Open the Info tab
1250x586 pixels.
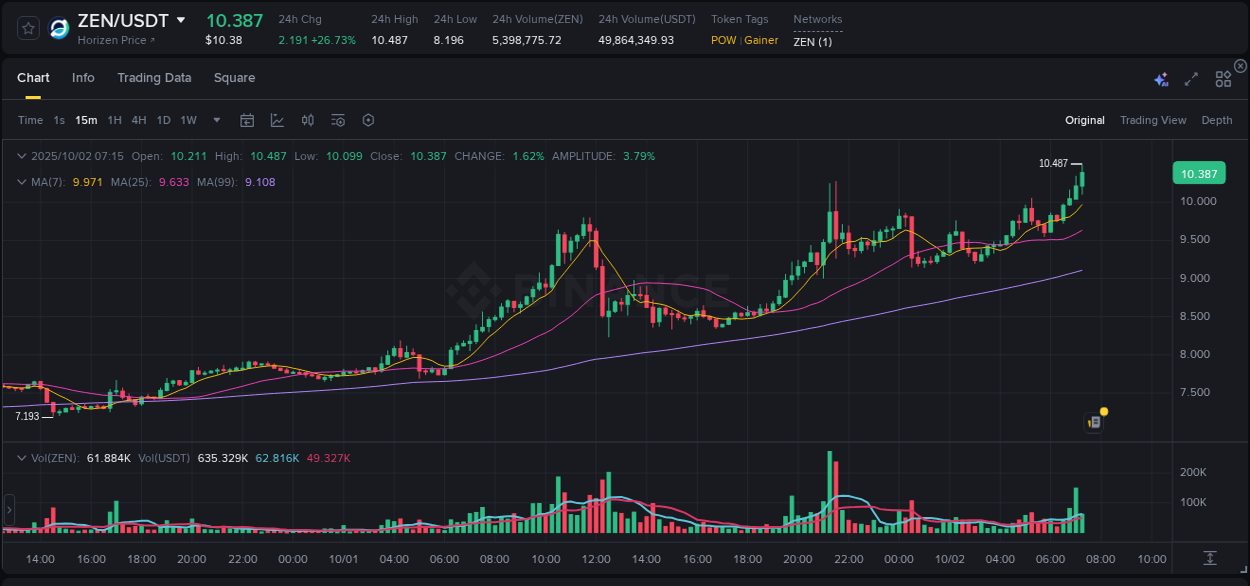pyautogui.click(x=83, y=78)
